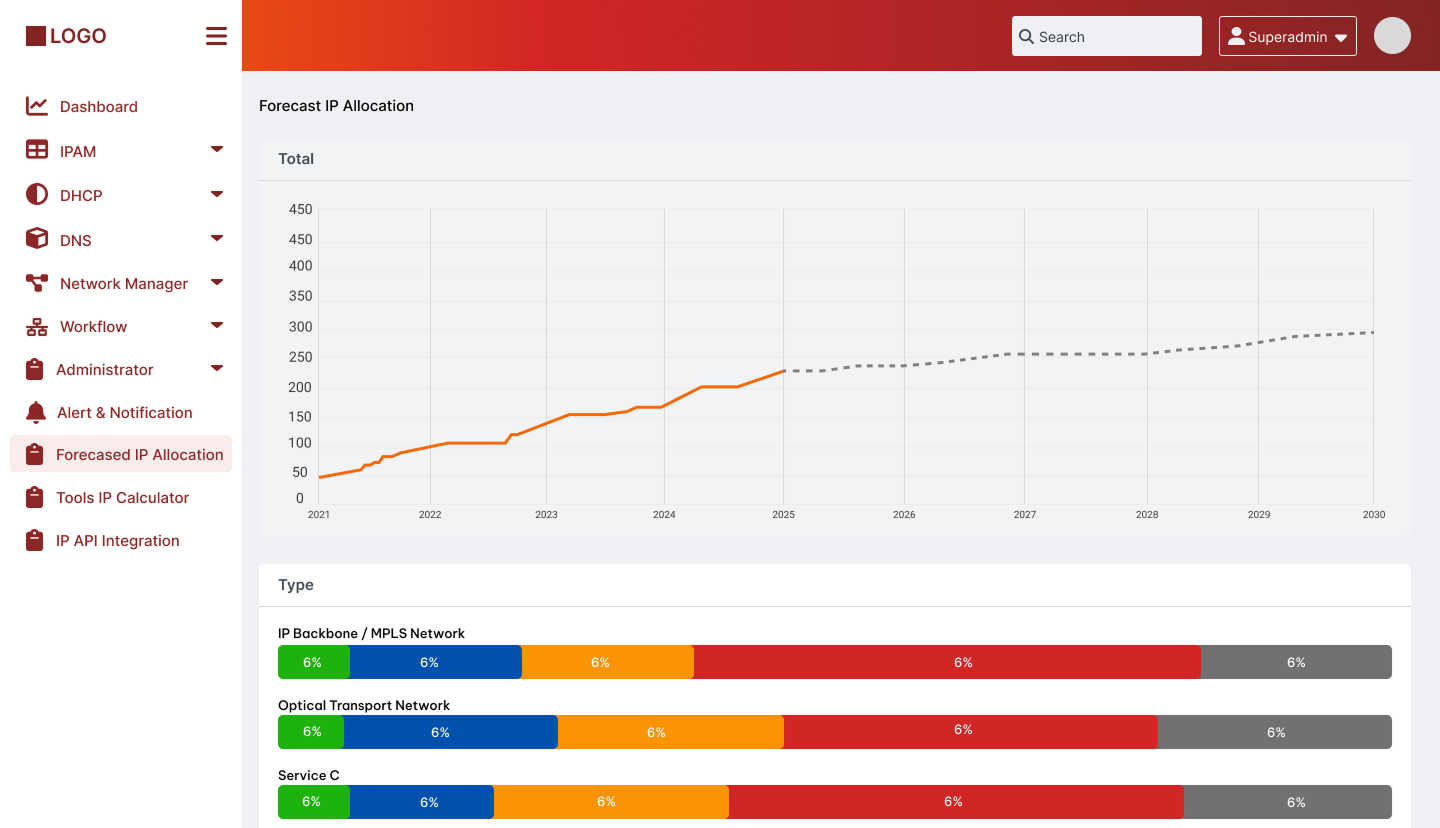Click the Administrator clipboard icon
Viewport: 1440px width, 828px height.
[x=35, y=369]
